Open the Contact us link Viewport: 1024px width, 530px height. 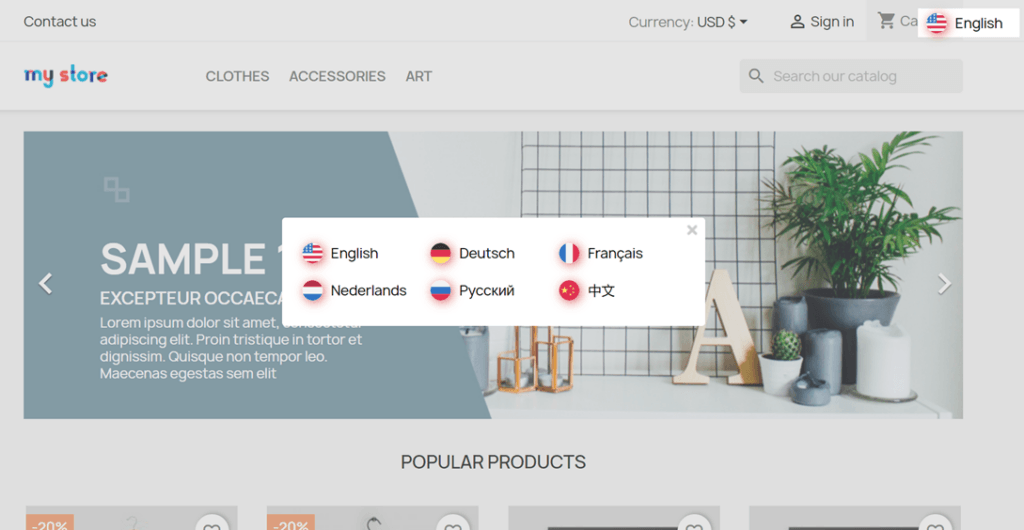pyautogui.click(x=60, y=22)
